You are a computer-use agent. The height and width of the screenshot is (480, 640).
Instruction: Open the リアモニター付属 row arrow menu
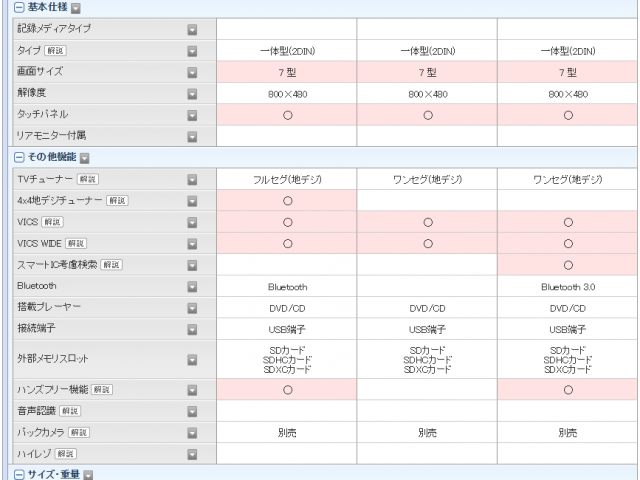(192, 136)
